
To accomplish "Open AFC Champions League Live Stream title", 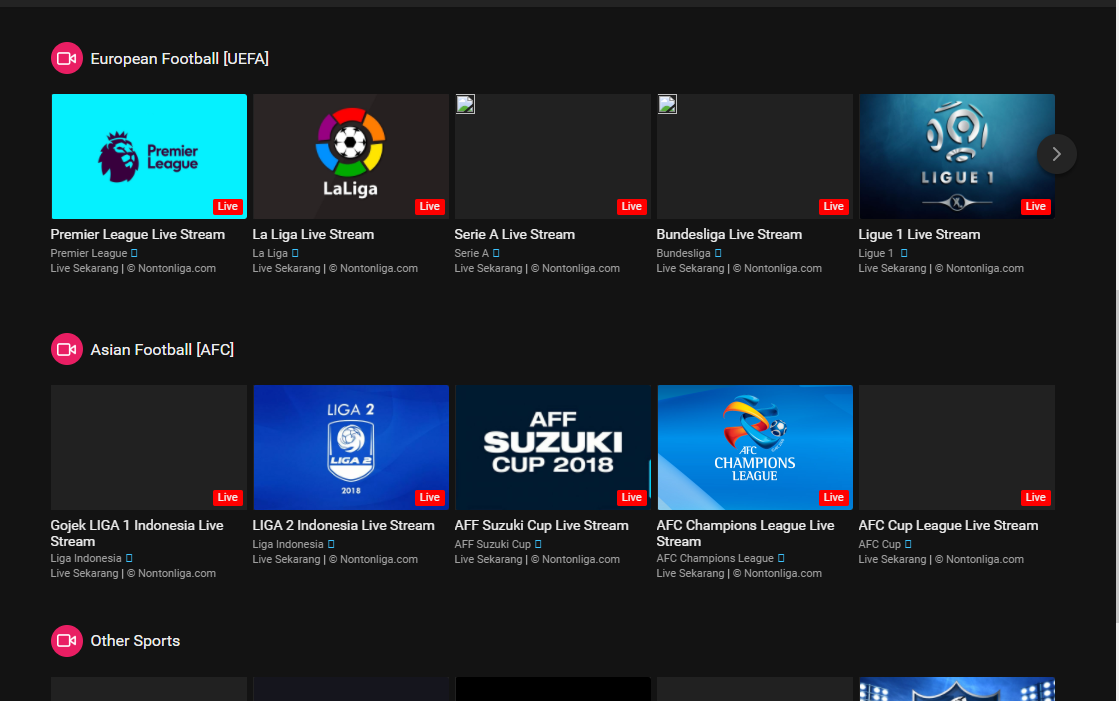I will pos(745,533).
